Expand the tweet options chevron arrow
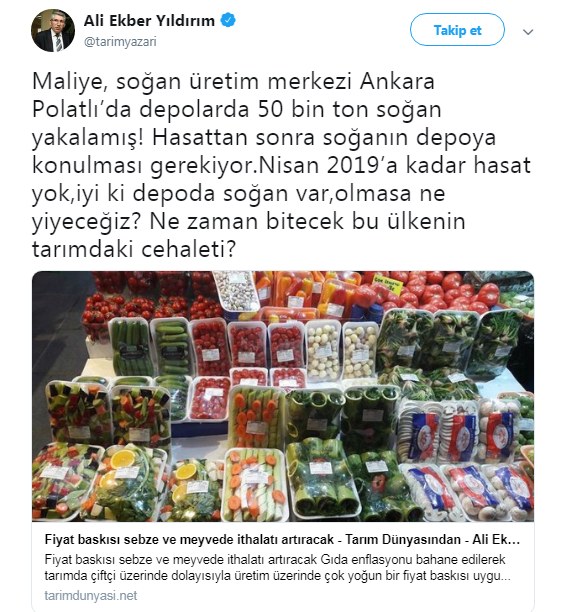 [528, 32]
